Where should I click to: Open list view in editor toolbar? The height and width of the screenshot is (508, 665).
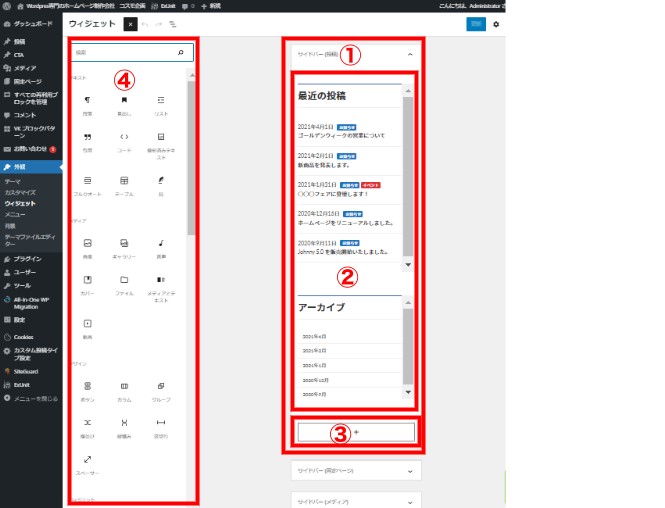[x=174, y=22]
